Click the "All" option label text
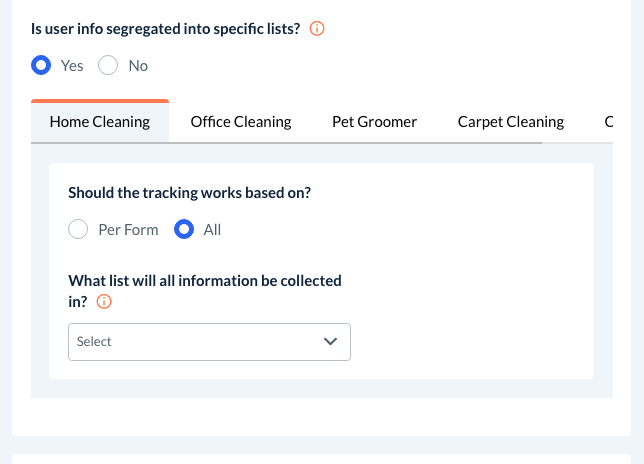Viewport: 644px width, 464px height. pos(212,229)
